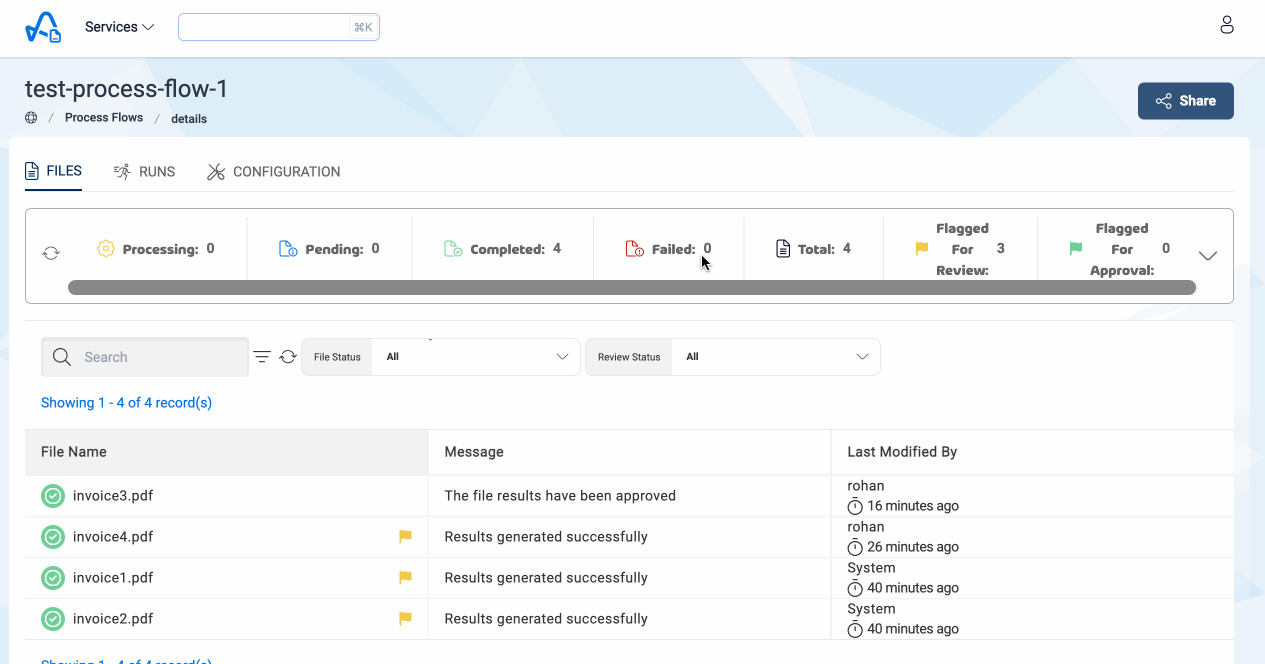Open the filter options icon beside search
The width and height of the screenshot is (1265, 664).
coord(261,356)
